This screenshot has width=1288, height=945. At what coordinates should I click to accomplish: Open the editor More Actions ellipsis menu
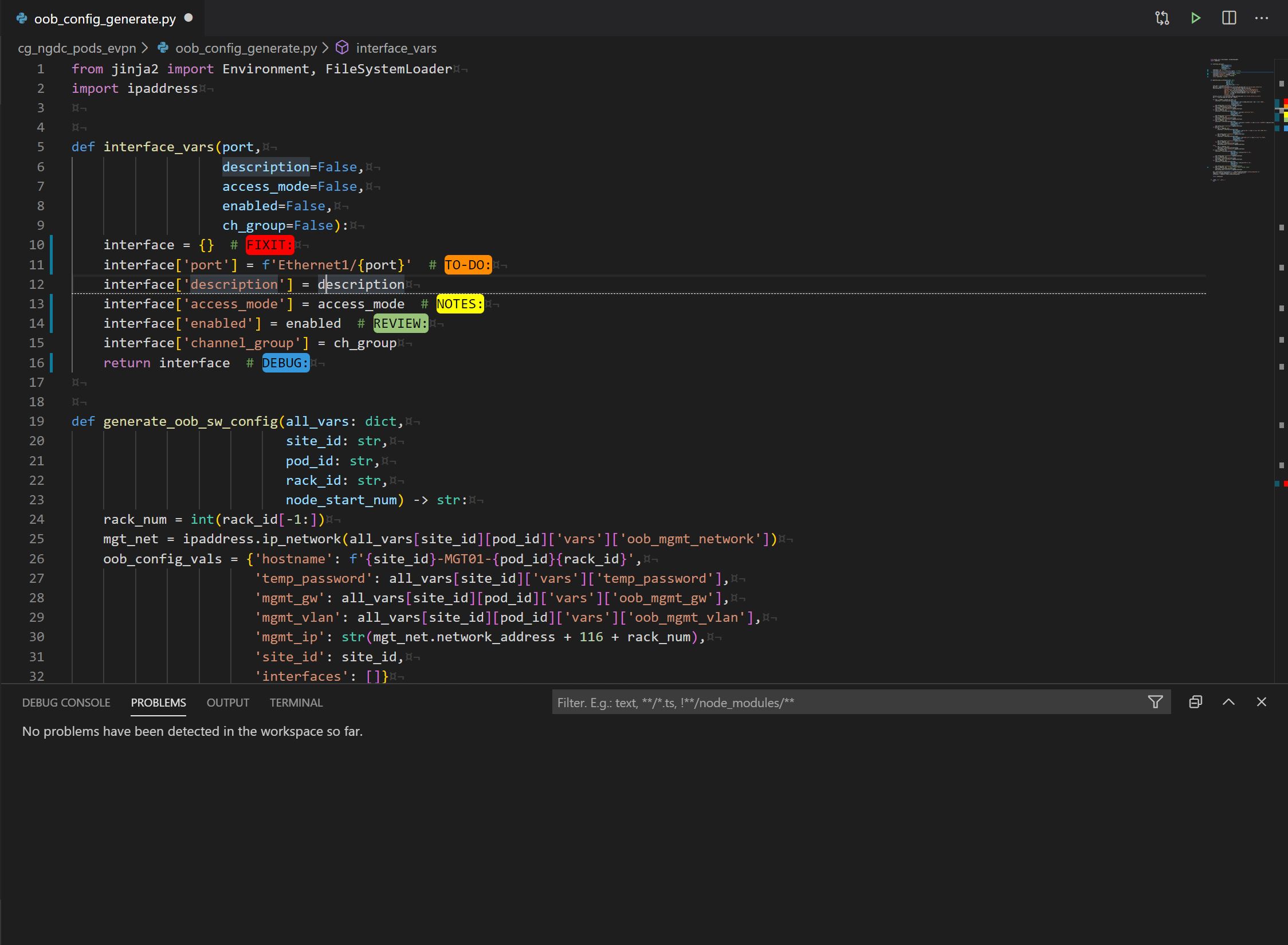pos(1261,18)
